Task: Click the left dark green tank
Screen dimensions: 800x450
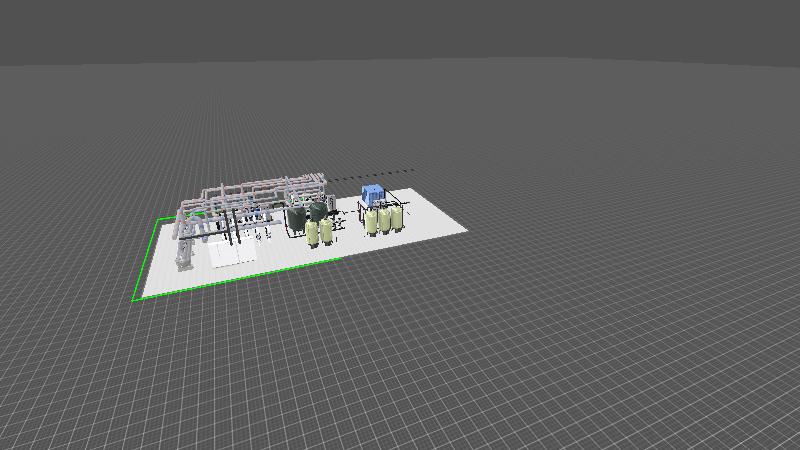Action: [297, 217]
